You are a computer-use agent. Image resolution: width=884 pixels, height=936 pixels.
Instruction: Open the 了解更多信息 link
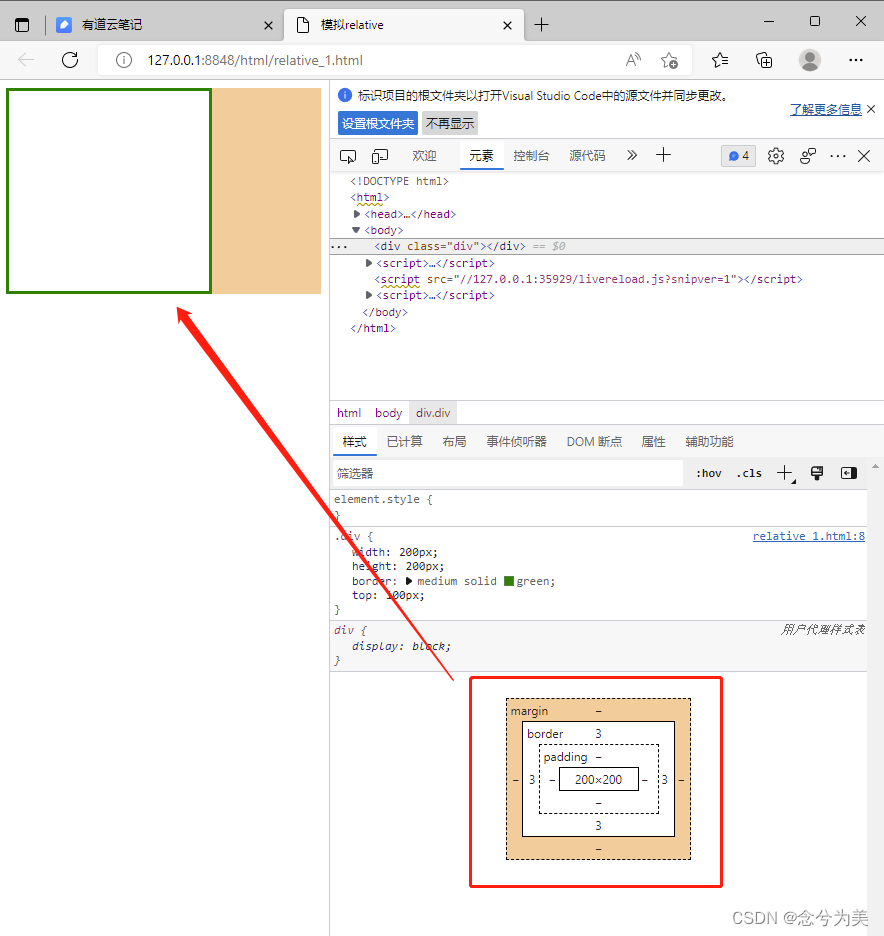tap(826, 110)
